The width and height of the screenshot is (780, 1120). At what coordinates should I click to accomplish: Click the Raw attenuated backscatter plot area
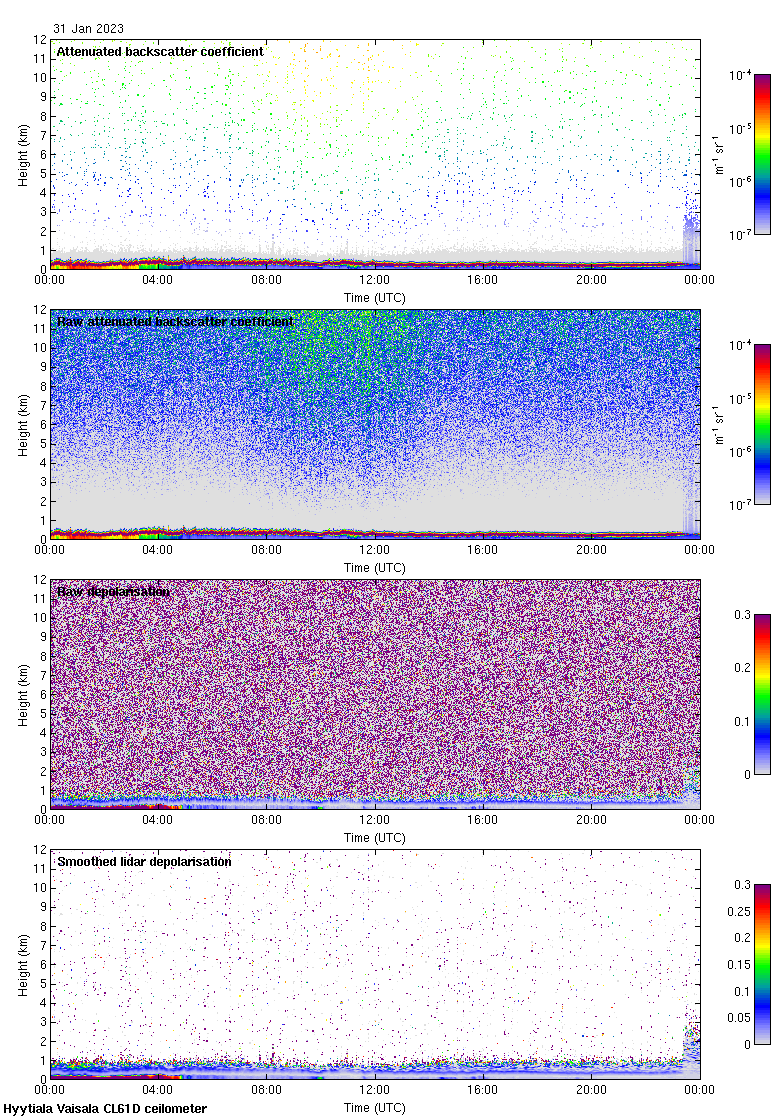(375, 424)
